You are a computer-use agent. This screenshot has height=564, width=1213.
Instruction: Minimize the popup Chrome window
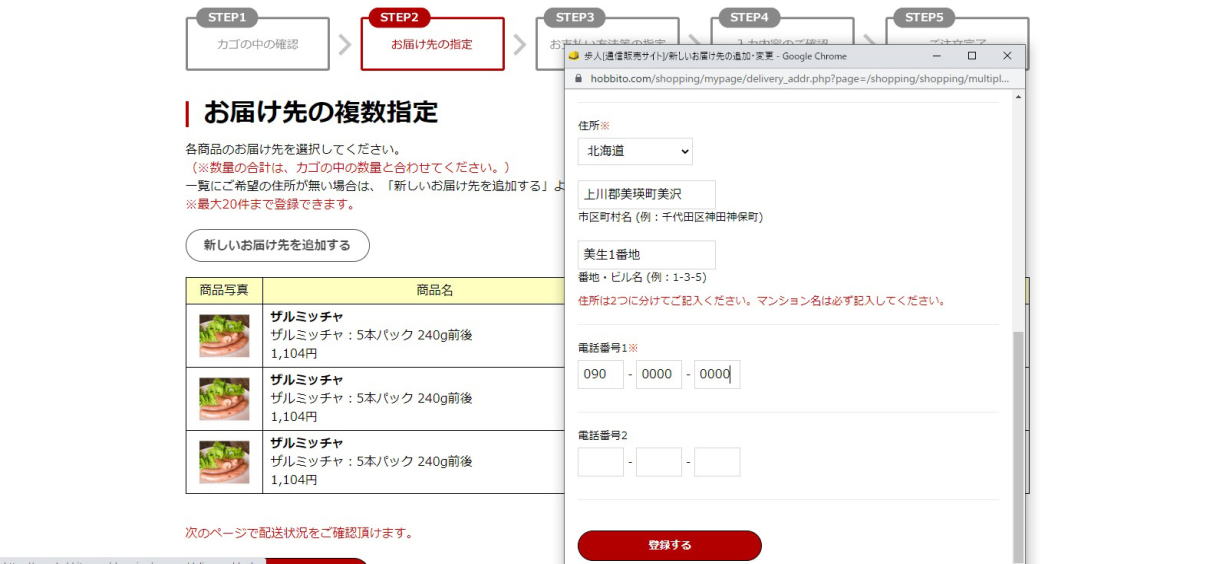[937, 56]
